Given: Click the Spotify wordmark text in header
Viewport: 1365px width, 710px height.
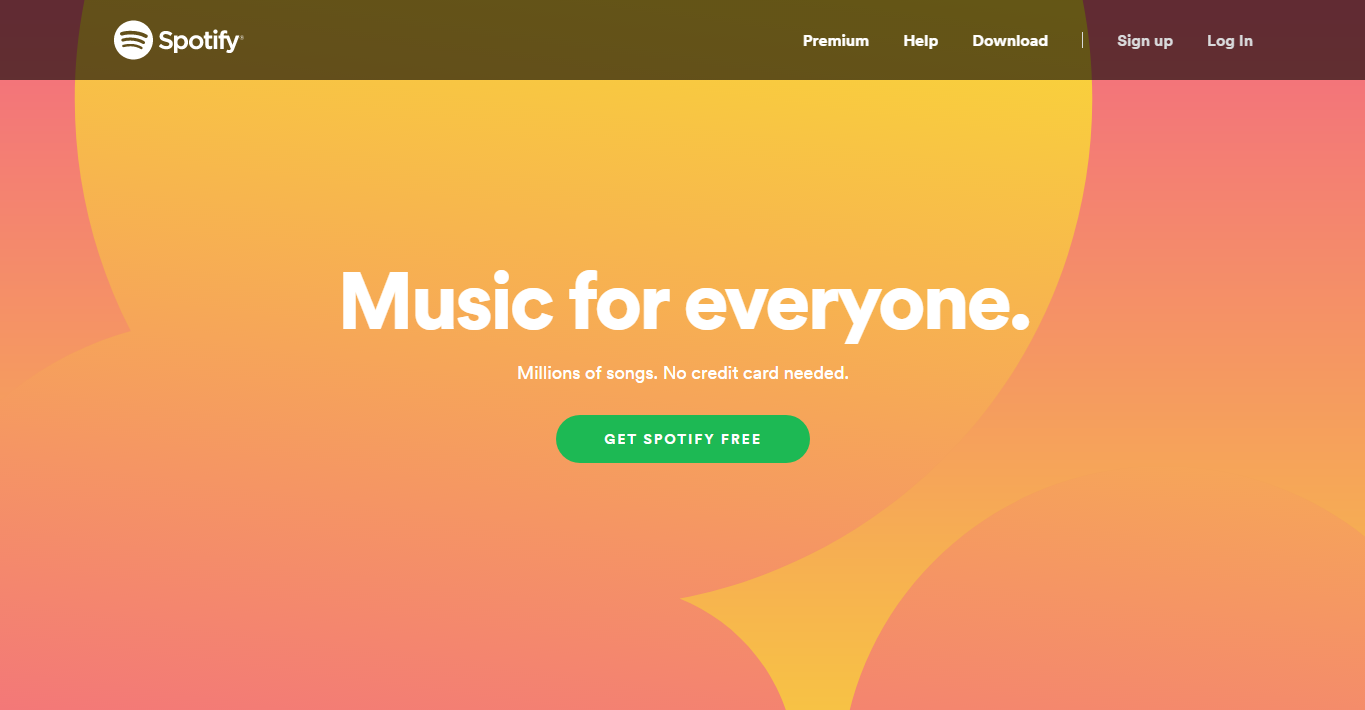Looking at the screenshot, I should click(x=198, y=41).
